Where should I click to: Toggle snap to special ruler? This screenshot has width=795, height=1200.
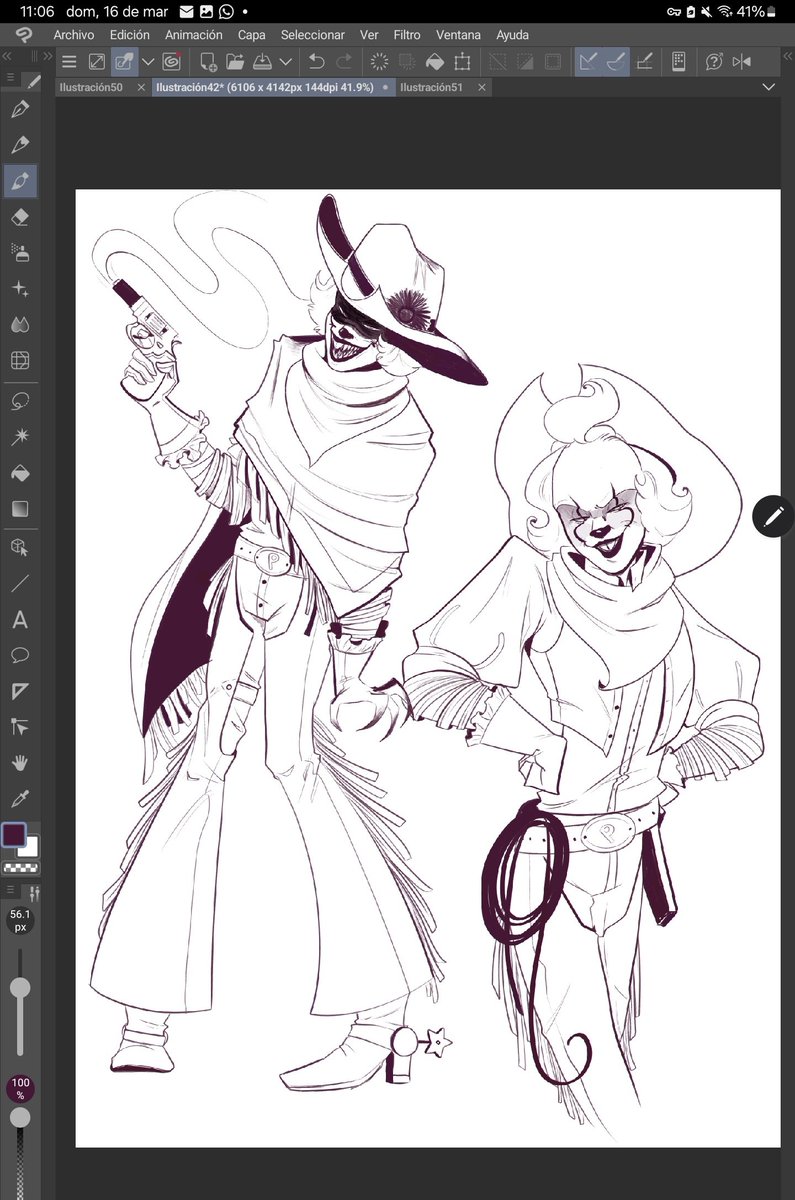[x=616, y=62]
